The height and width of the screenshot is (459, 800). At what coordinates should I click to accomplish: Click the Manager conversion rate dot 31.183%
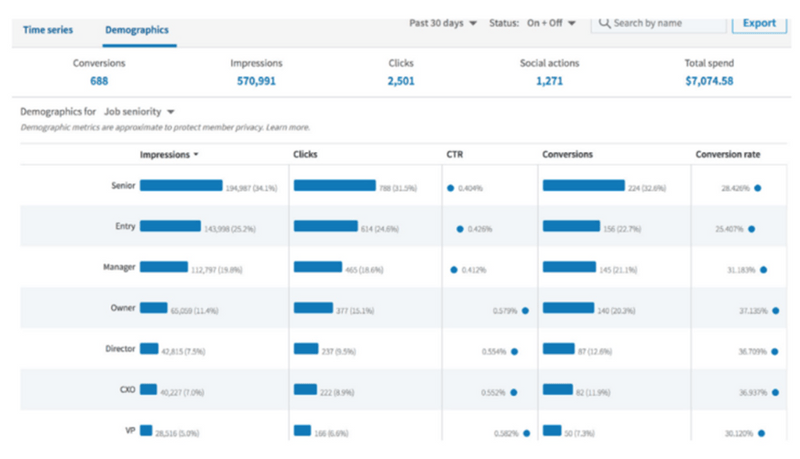tap(764, 270)
